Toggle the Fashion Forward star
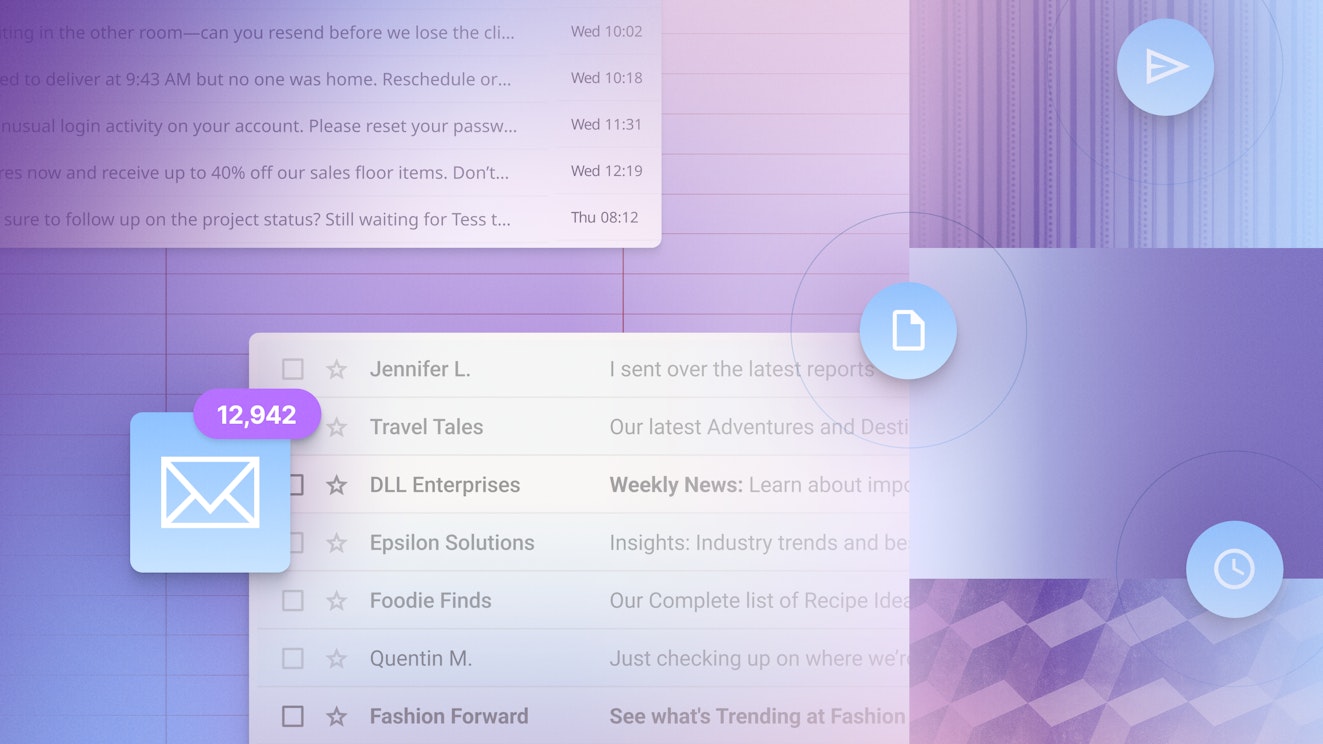 click(x=335, y=716)
